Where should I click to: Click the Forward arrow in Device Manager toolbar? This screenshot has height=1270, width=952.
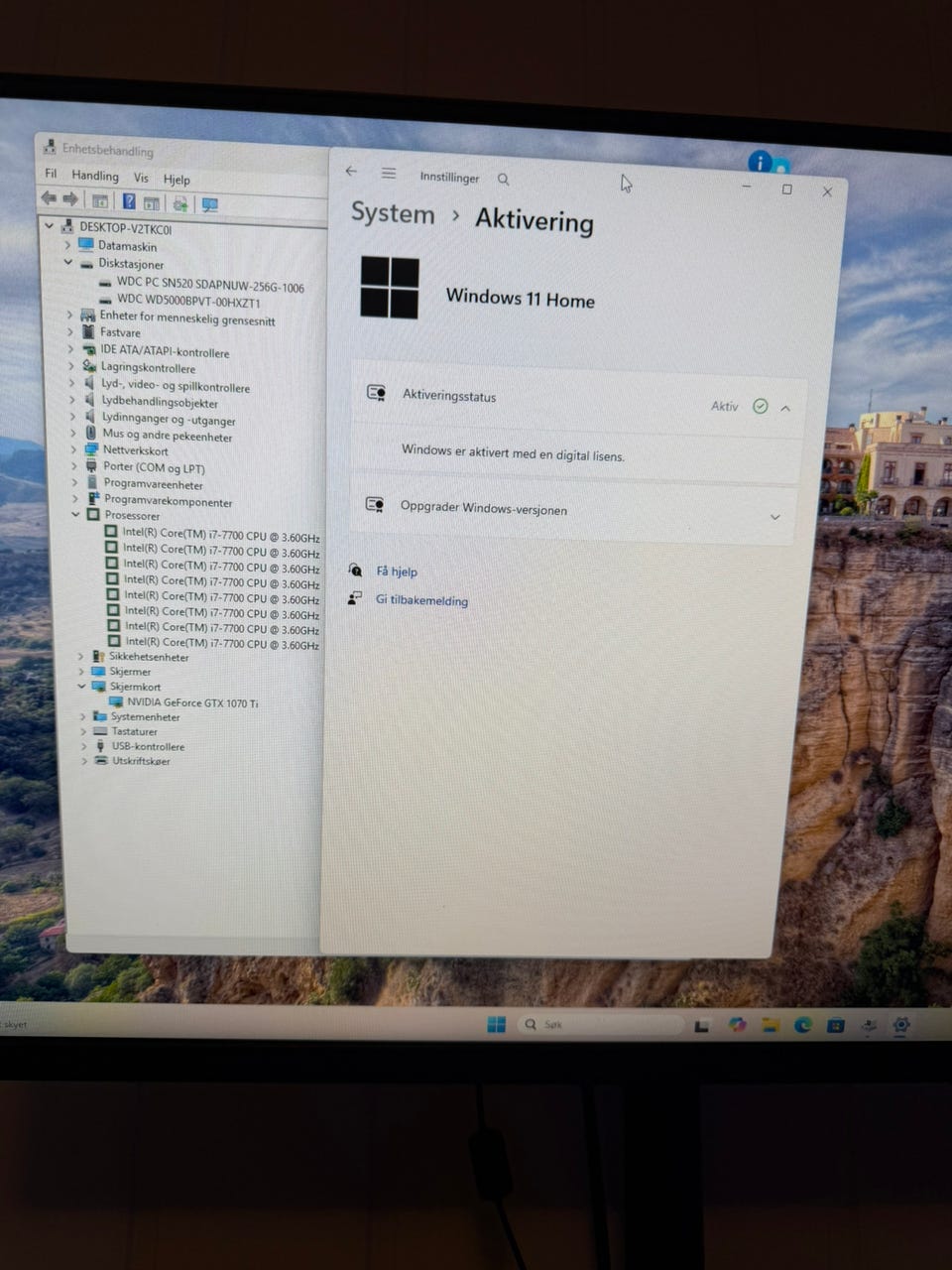pos(70,200)
